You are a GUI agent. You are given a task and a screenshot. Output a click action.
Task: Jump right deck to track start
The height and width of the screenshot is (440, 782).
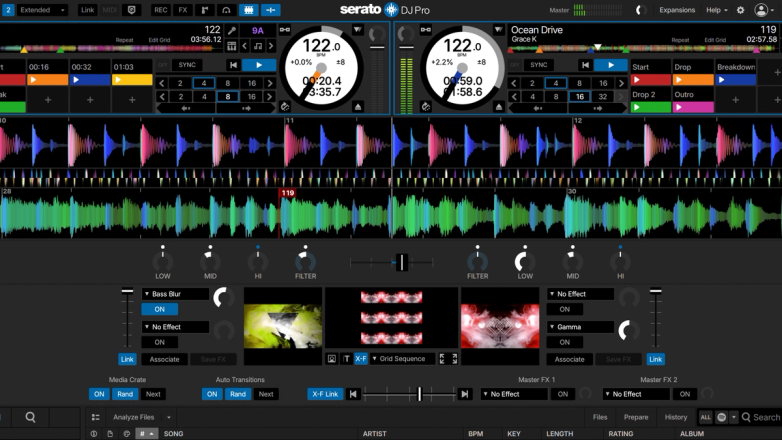[586, 65]
